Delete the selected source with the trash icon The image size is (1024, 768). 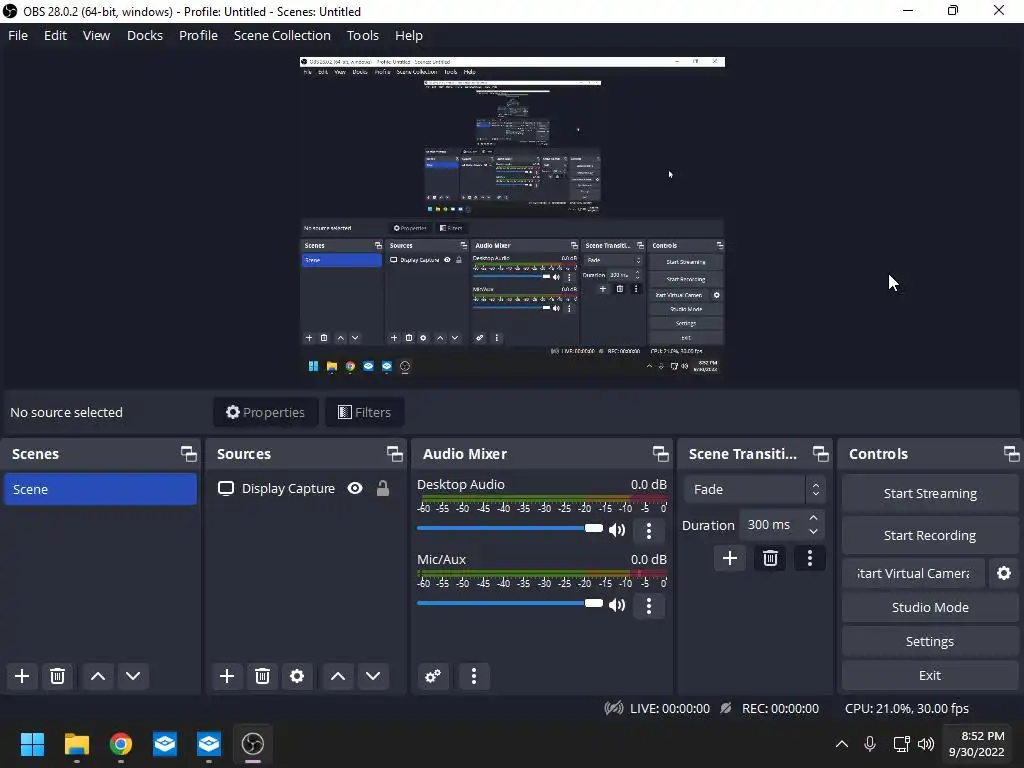263,676
